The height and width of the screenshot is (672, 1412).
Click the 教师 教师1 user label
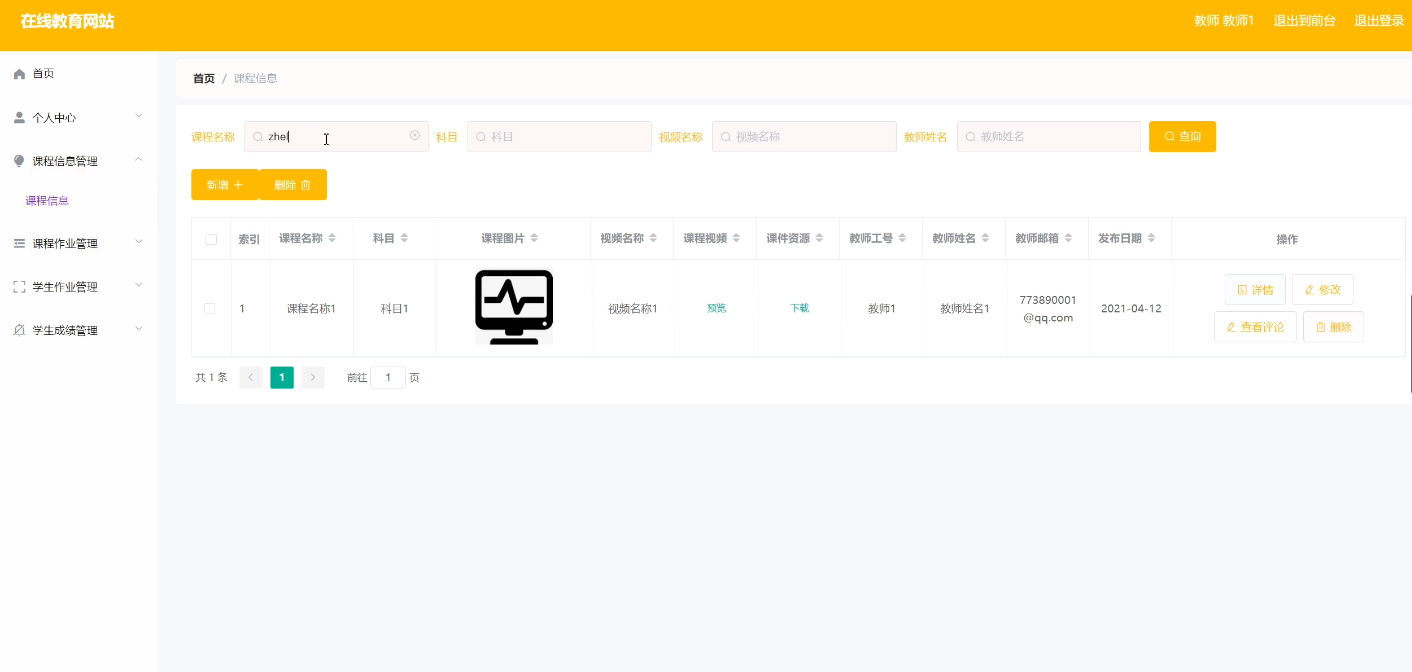[x=1224, y=21]
